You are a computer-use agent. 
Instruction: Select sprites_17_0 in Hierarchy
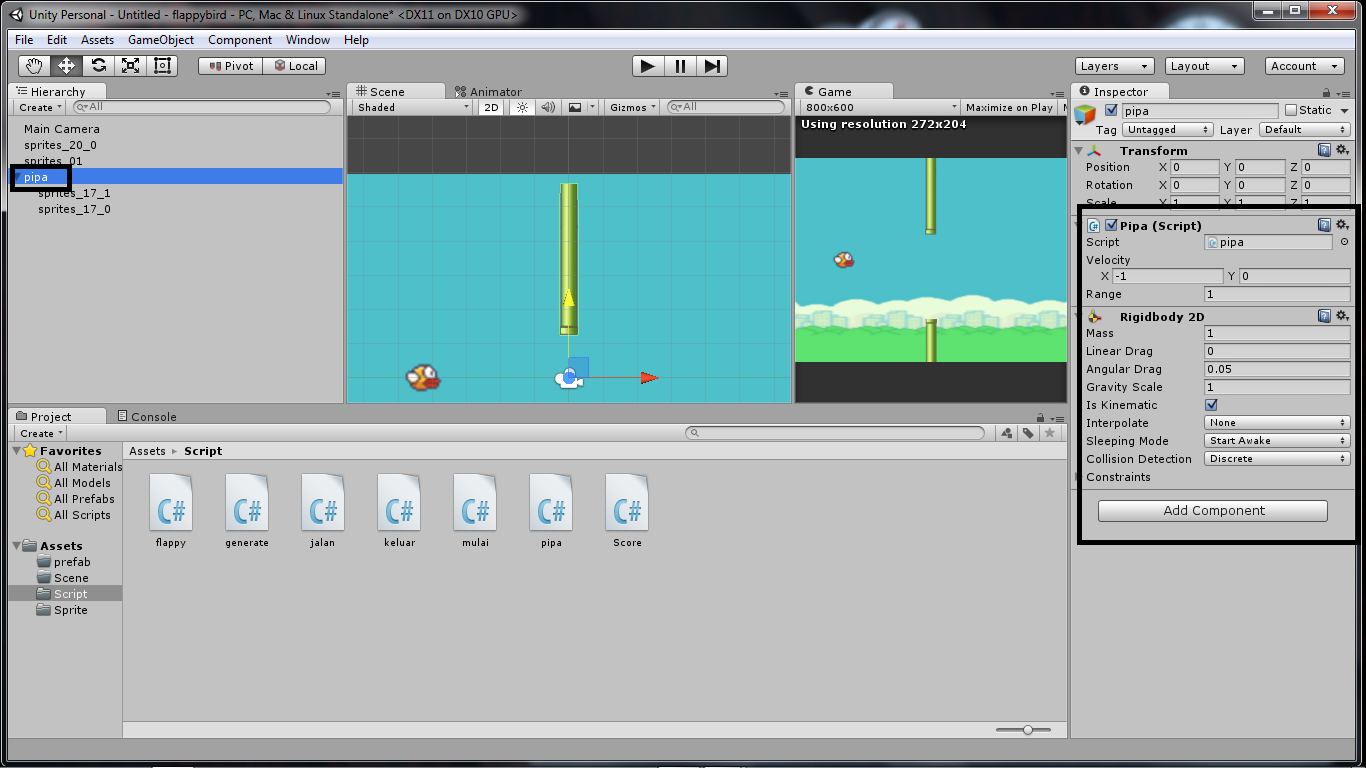(x=74, y=209)
